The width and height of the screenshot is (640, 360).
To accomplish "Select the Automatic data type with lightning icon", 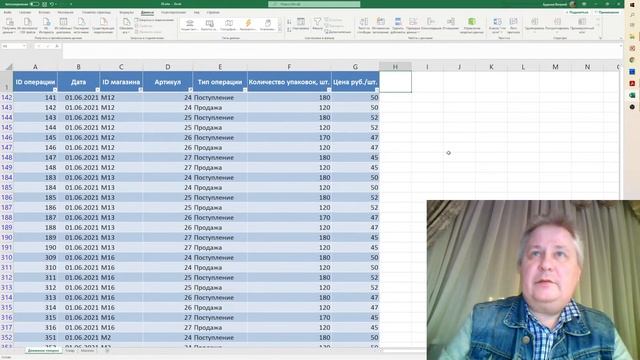I will pos(248,24).
